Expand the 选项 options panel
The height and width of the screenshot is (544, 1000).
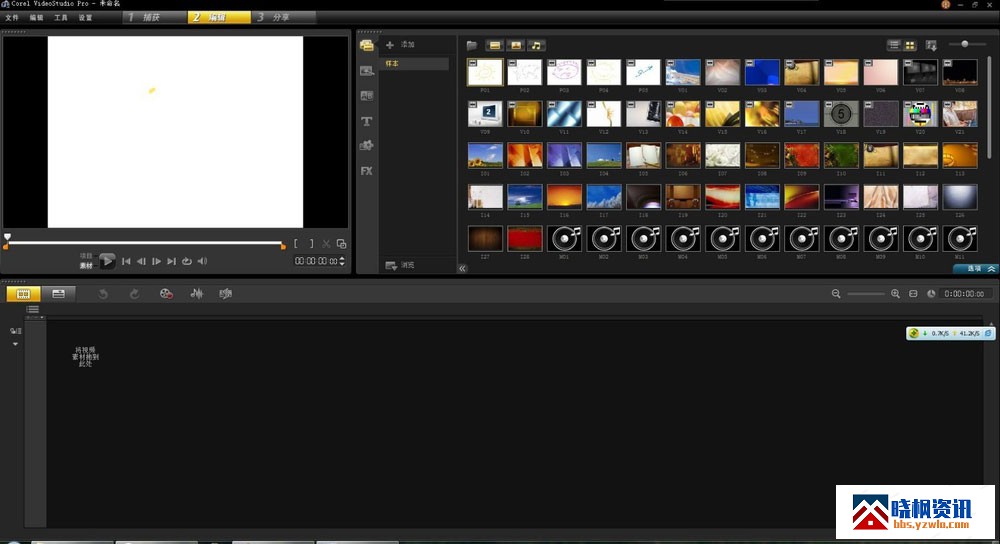(x=976, y=269)
